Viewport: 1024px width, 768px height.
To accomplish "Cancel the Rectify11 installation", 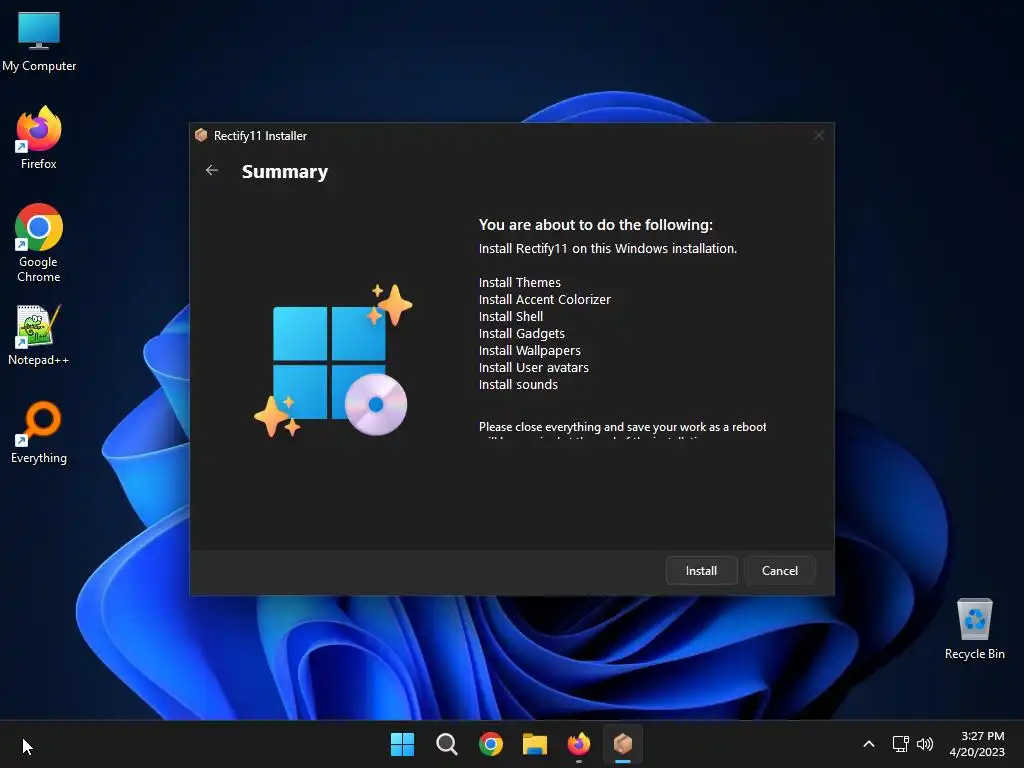I will 779,570.
